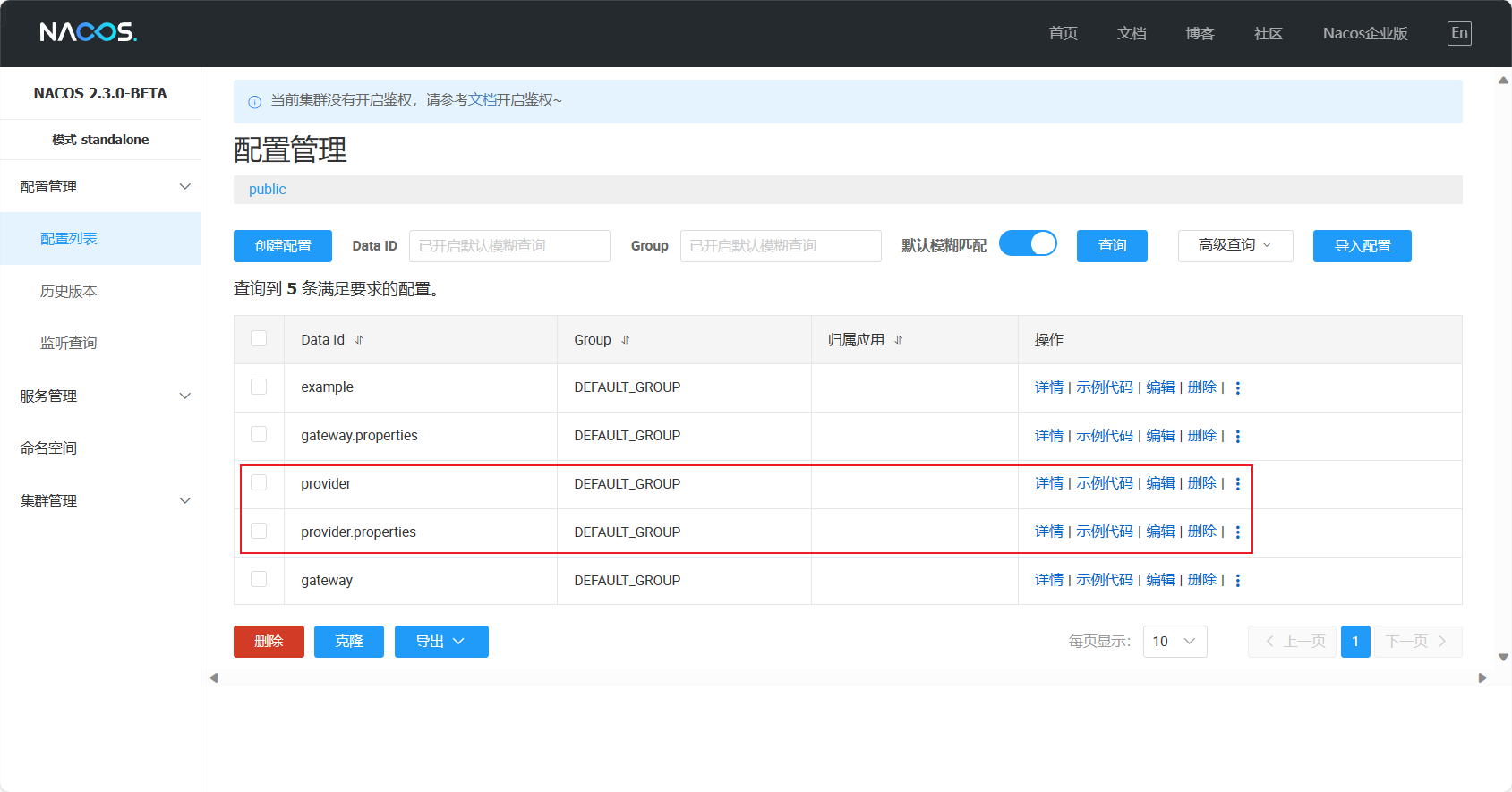1512x792 pixels.
Task: View 详情 for provider.properties
Action: (x=1049, y=532)
